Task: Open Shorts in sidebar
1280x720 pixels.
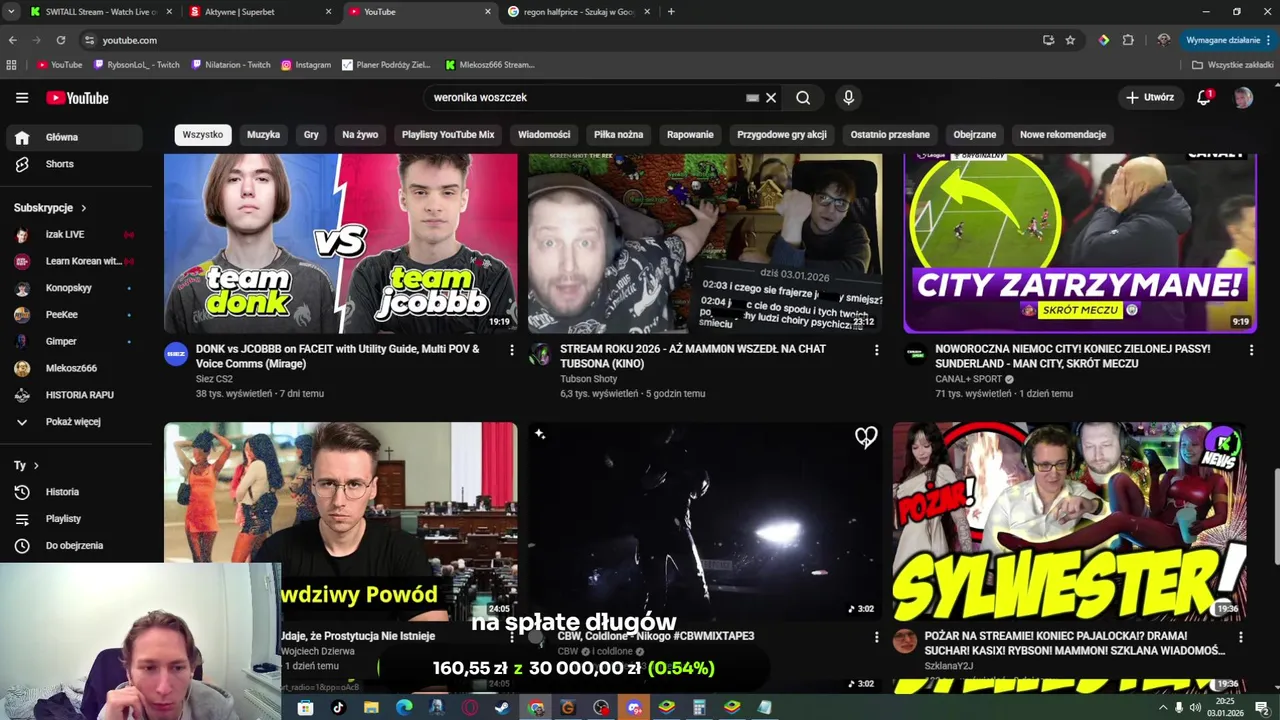Action: [72, 164]
